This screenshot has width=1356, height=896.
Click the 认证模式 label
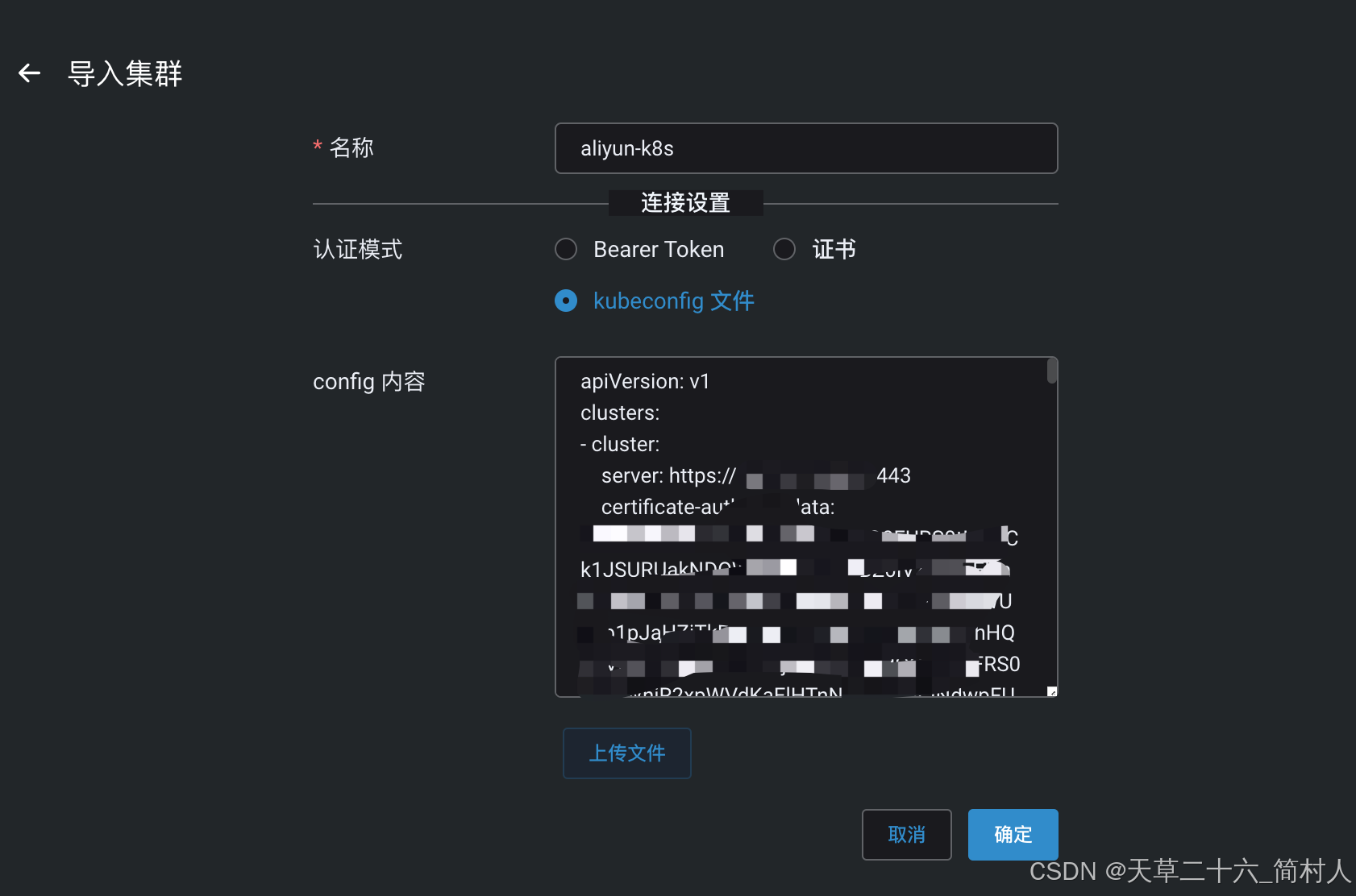pyautogui.click(x=358, y=249)
